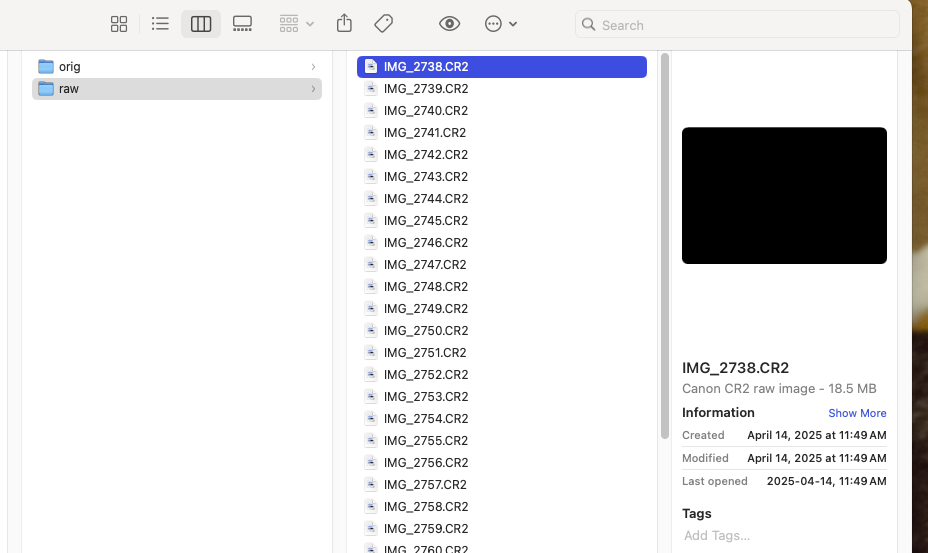Viewport: 928px width, 553px height.
Task: Select file IMG_2738.CR2
Action: 501,66
